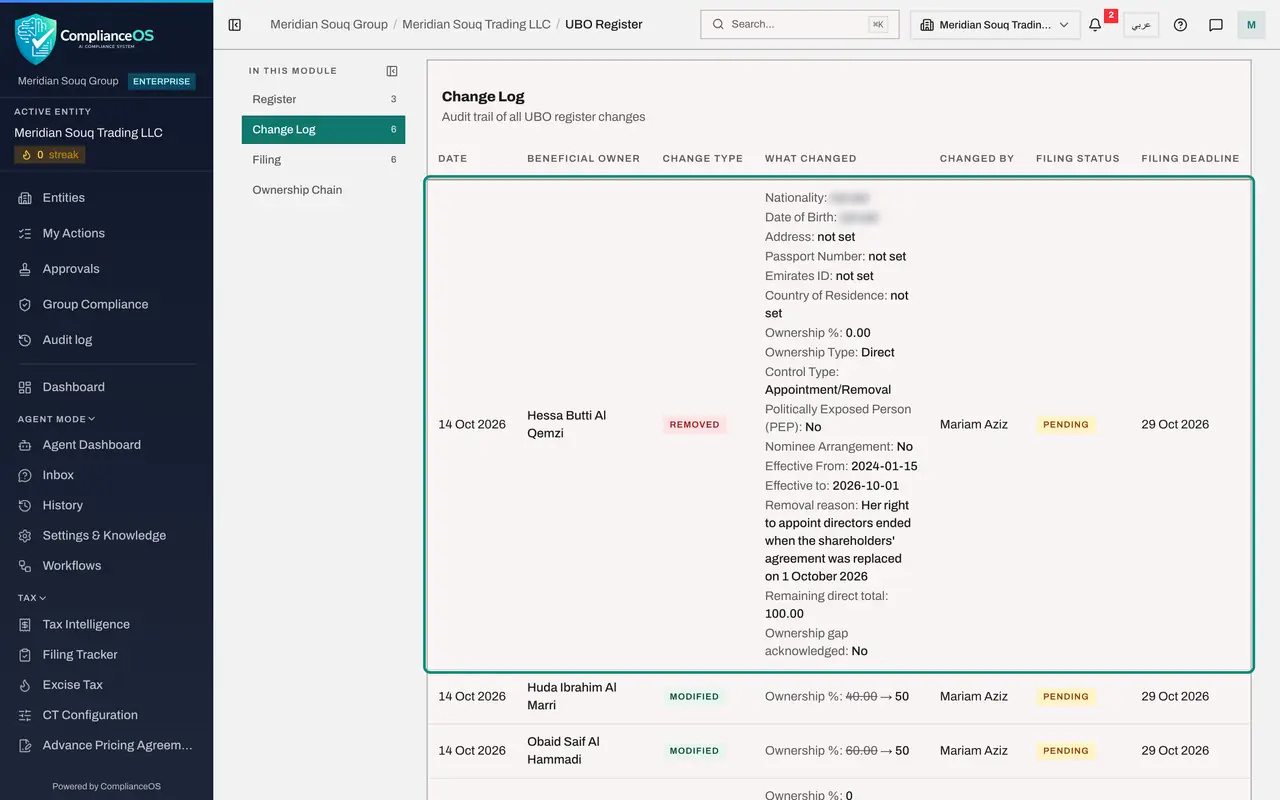
Task: Collapse the Tax section
Action: click(32, 598)
